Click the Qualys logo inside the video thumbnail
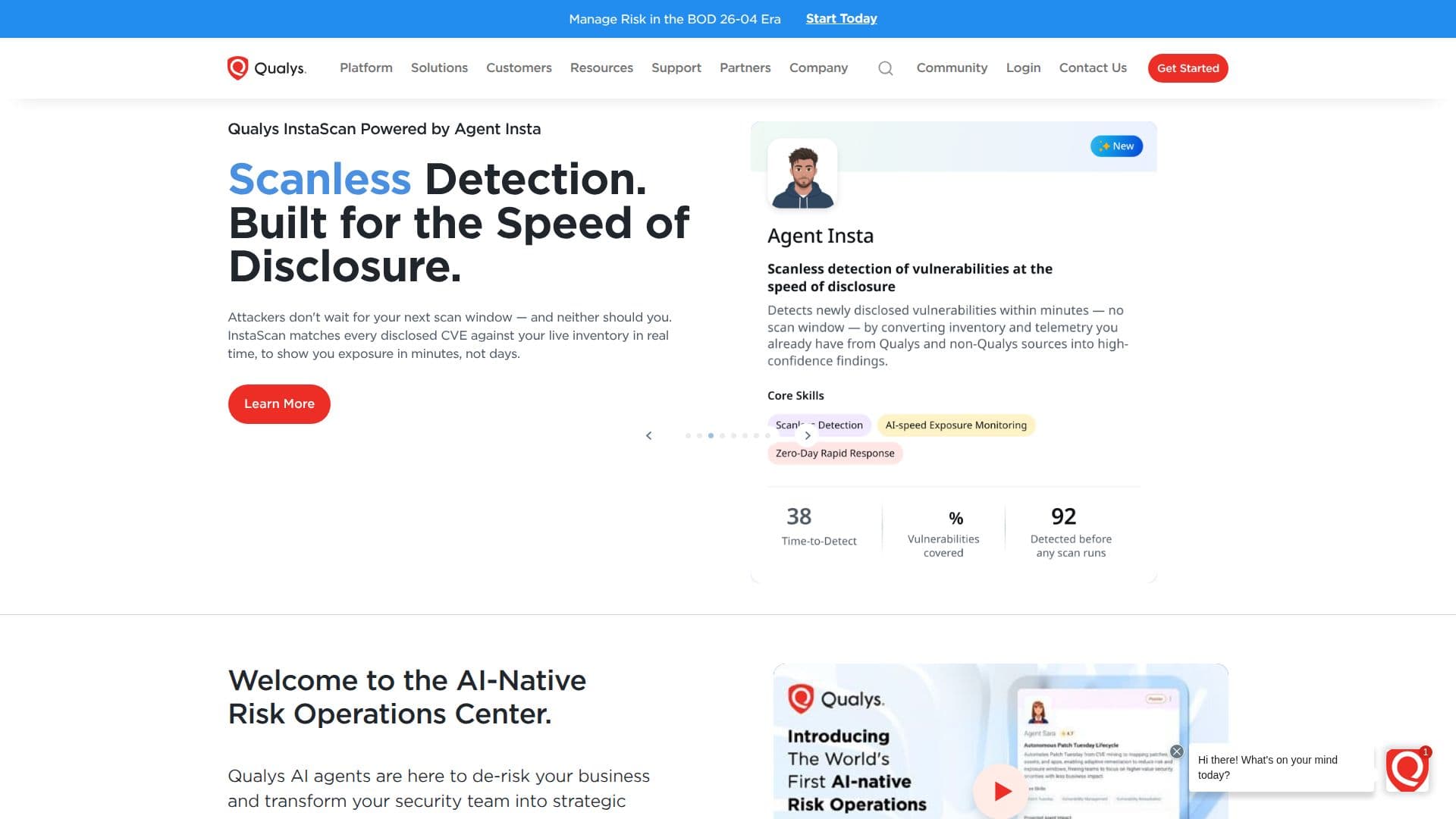 836,698
